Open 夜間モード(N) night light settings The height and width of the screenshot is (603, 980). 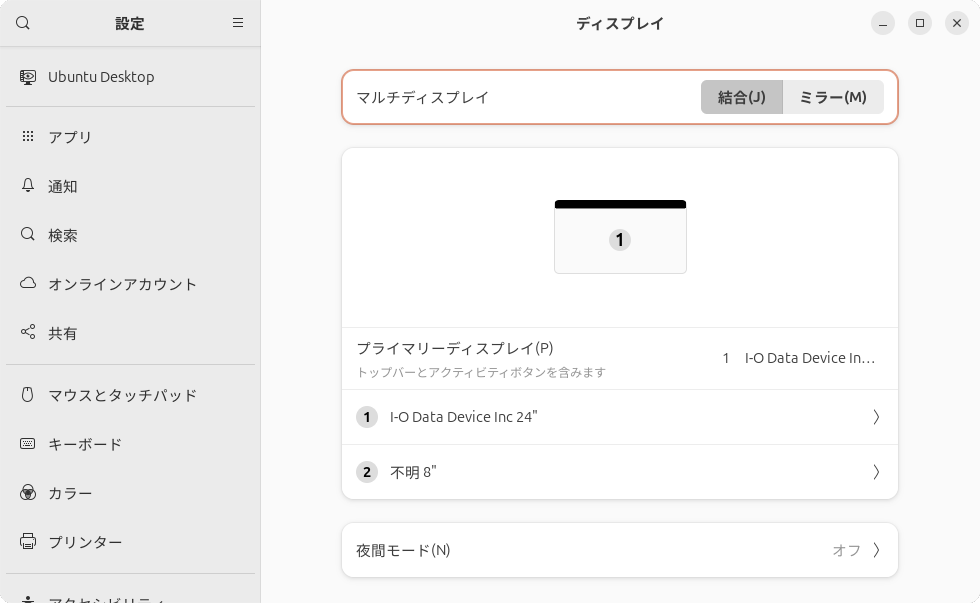[620, 550]
